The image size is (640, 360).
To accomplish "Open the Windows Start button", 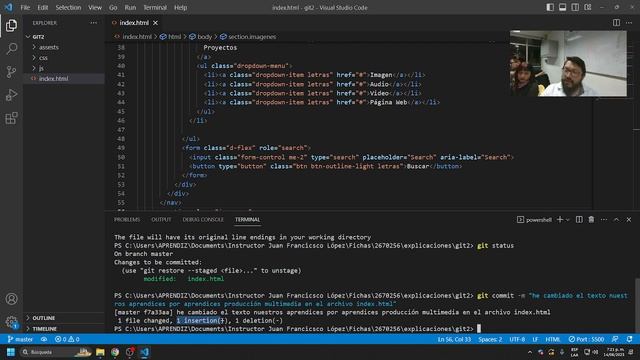I will pos(11,352).
